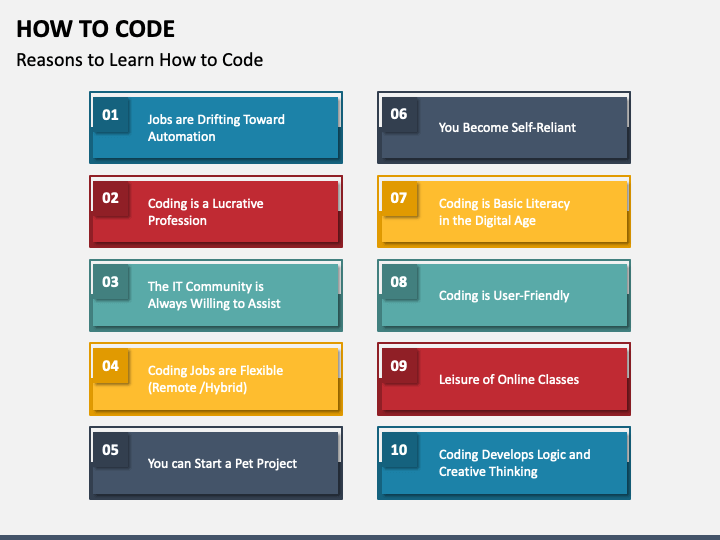Click the 07 number badge

point(399,198)
